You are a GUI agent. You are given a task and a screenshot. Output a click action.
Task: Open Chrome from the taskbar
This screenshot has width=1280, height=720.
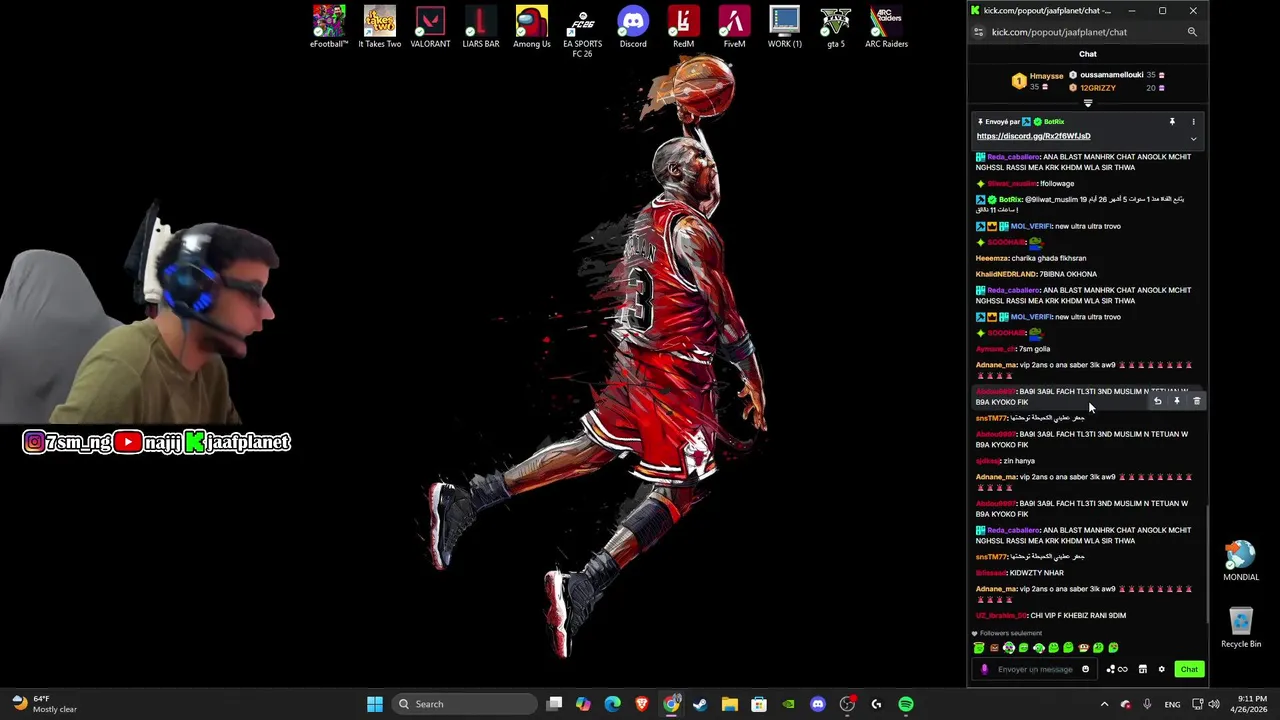point(671,704)
